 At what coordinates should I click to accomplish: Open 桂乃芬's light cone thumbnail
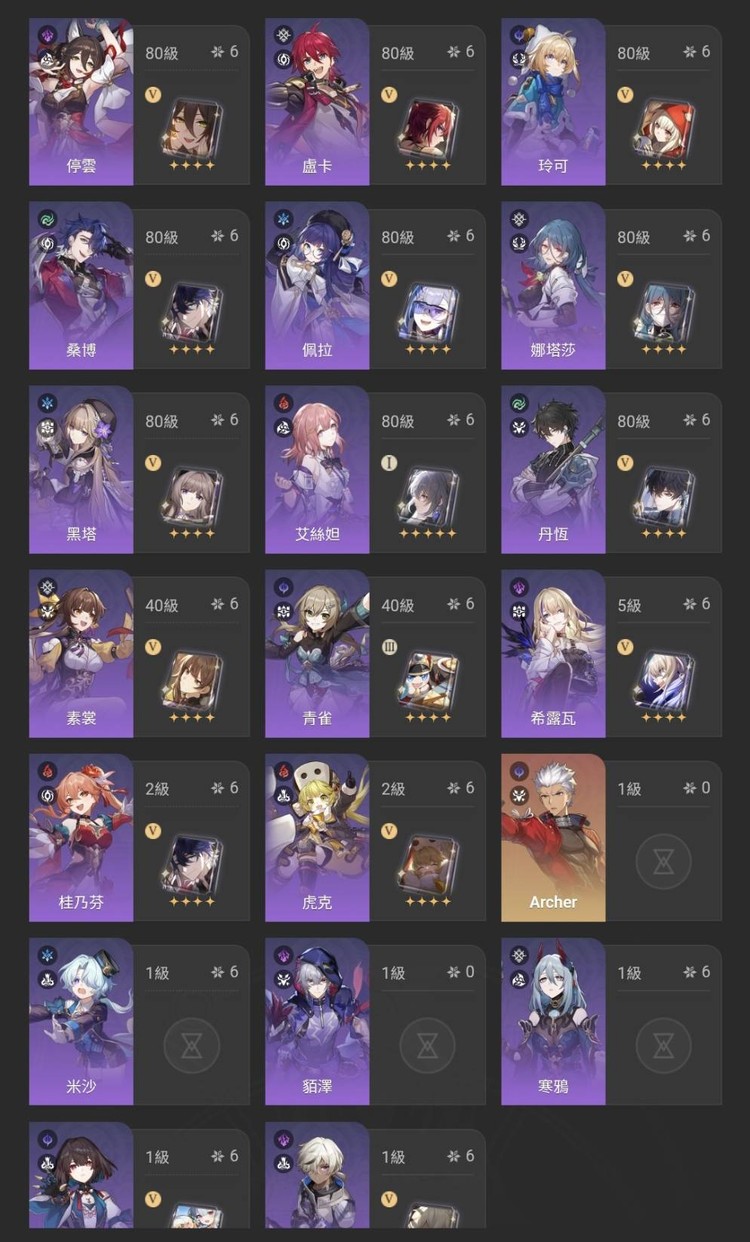tap(191, 863)
